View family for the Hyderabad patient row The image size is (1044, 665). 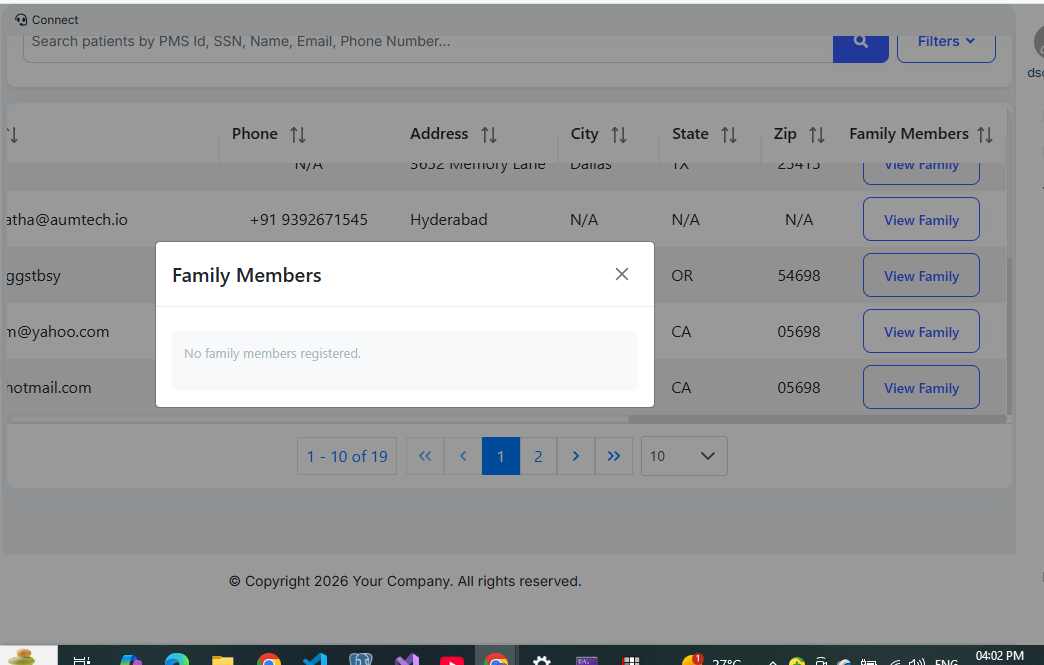921,220
